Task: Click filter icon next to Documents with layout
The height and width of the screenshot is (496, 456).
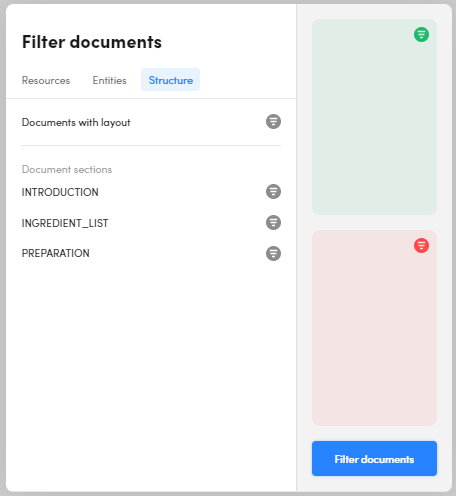Action: (x=273, y=122)
